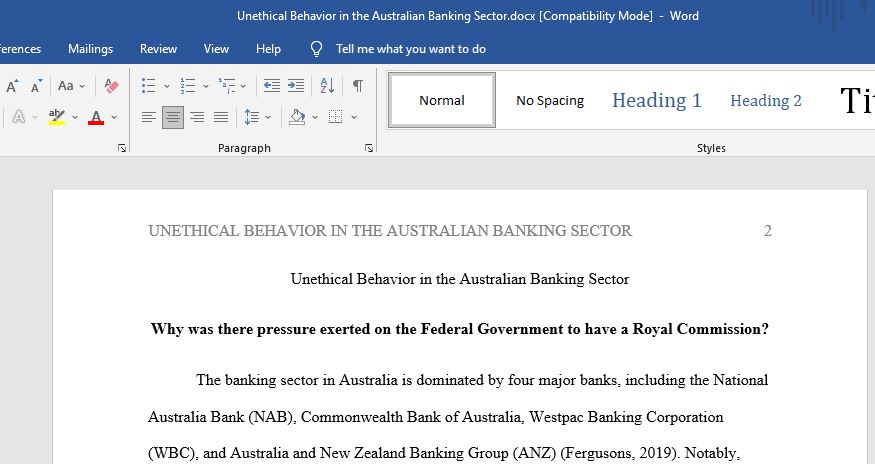Apply paragraph shading paint bucket
Screen dimensions: 875x464
[x=297, y=117]
